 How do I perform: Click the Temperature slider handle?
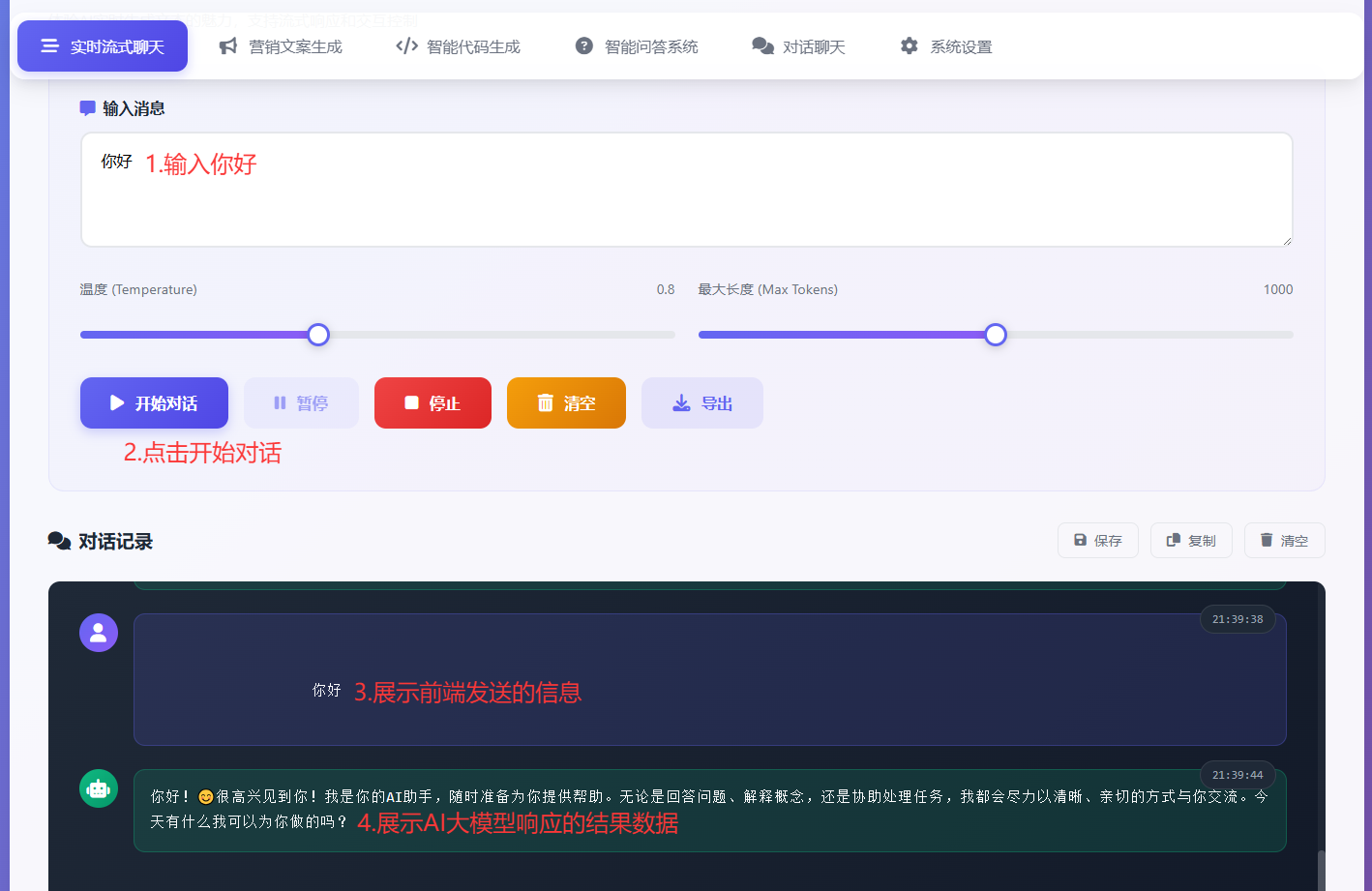[x=318, y=335]
